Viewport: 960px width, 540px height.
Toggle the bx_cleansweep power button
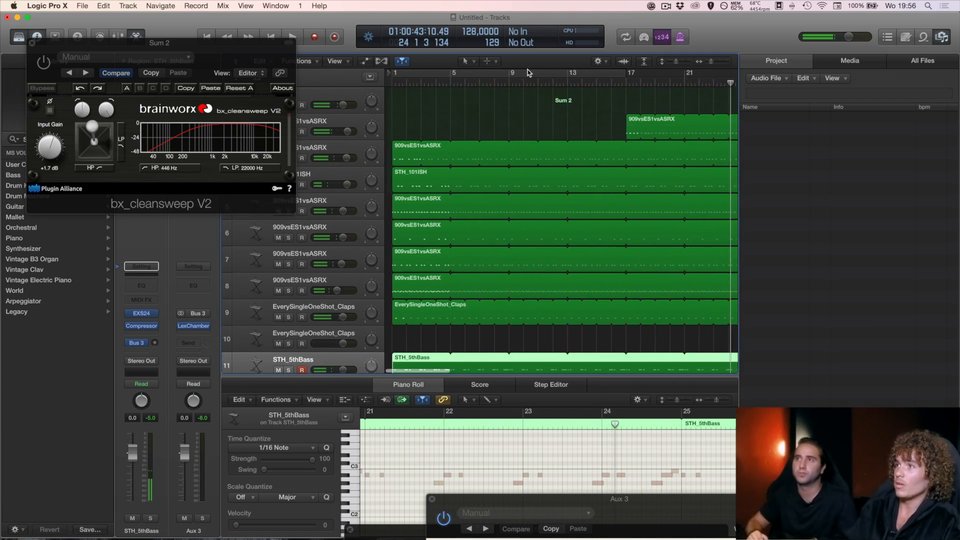[43, 62]
